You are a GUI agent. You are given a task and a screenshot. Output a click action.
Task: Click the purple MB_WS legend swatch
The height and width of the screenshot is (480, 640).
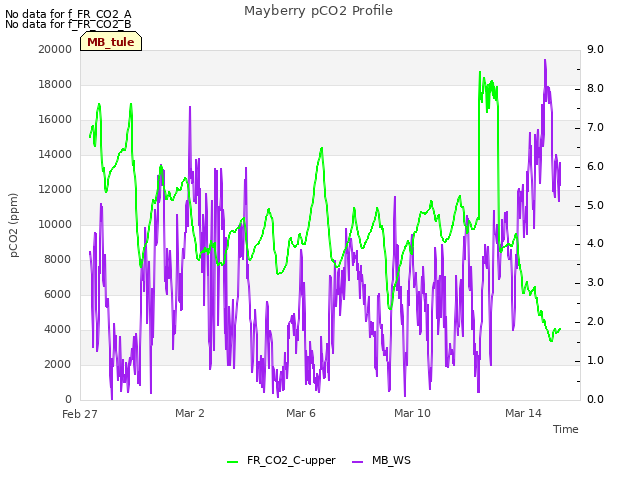point(357,462)
